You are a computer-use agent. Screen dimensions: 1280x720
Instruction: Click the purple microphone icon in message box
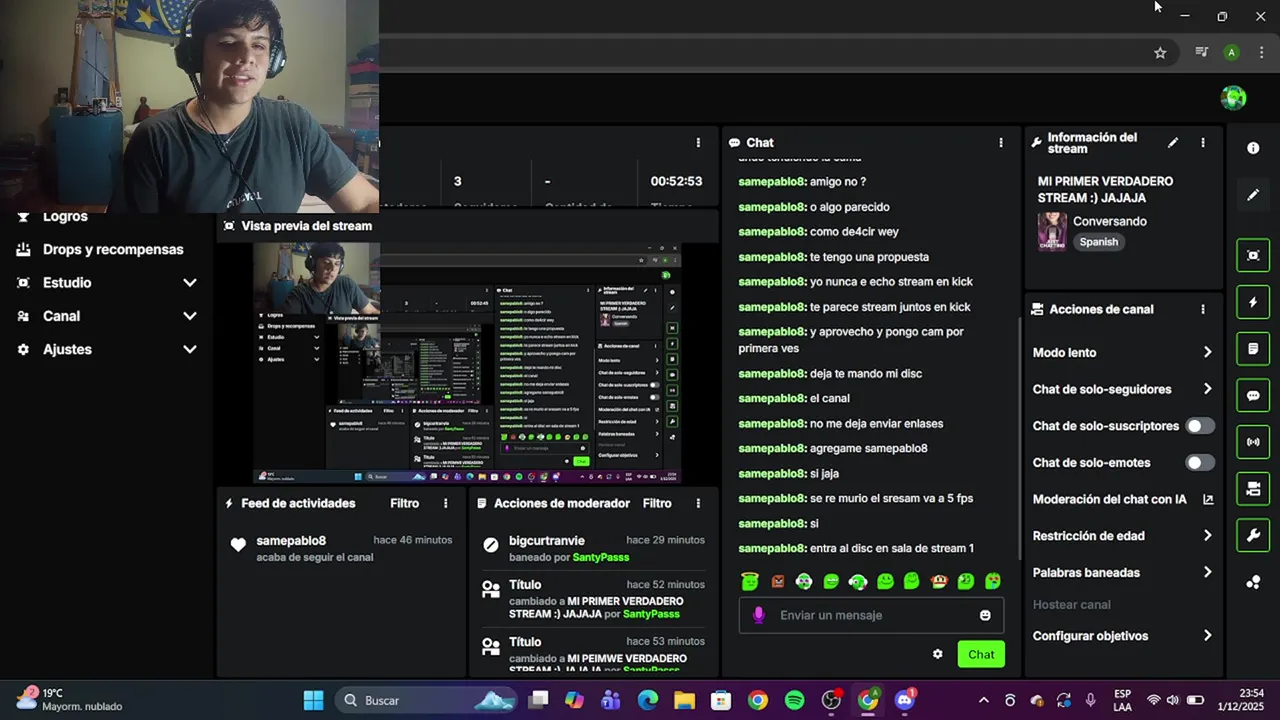pos(758,615)
